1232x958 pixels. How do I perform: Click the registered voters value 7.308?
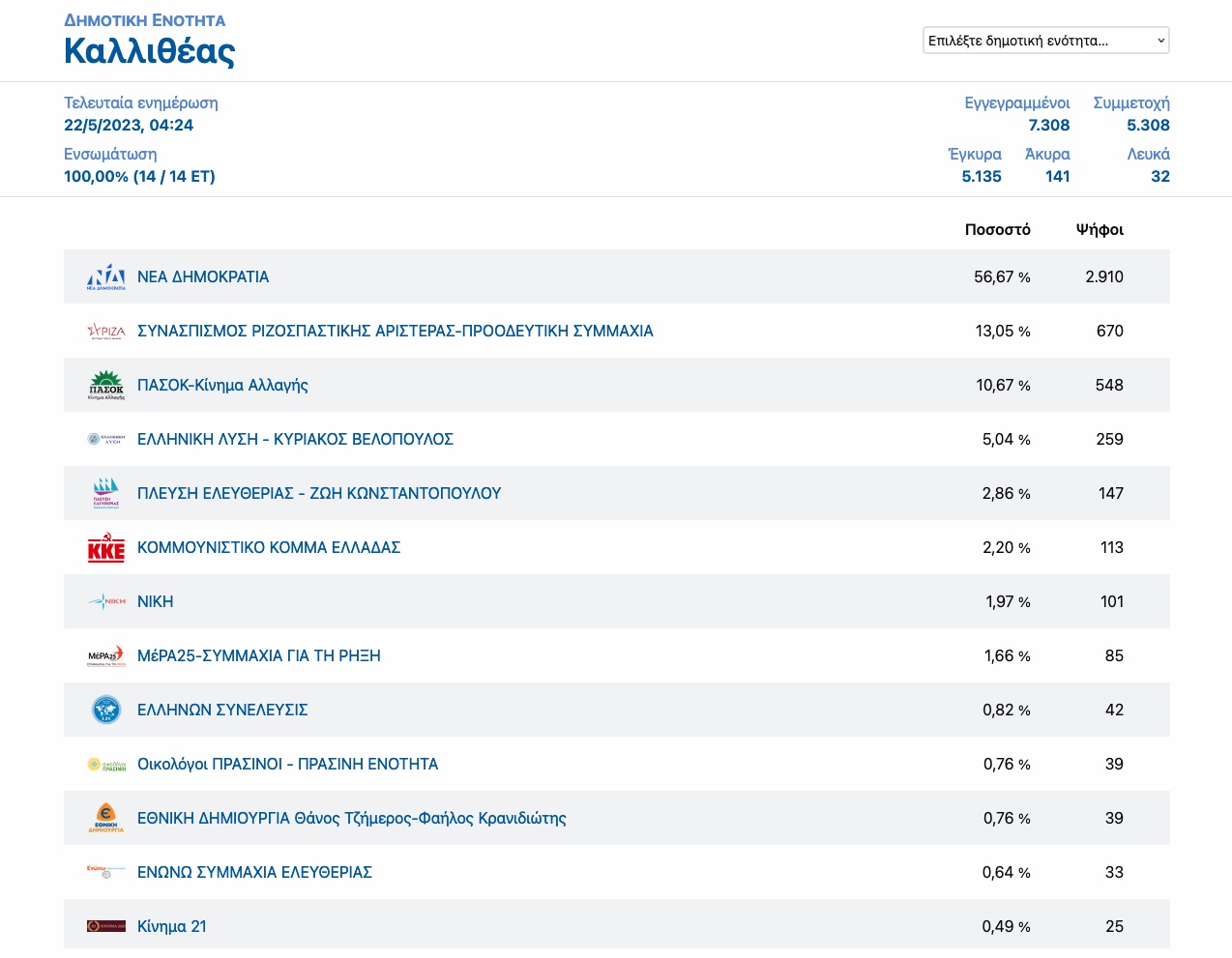click(x=1049, y=125)
